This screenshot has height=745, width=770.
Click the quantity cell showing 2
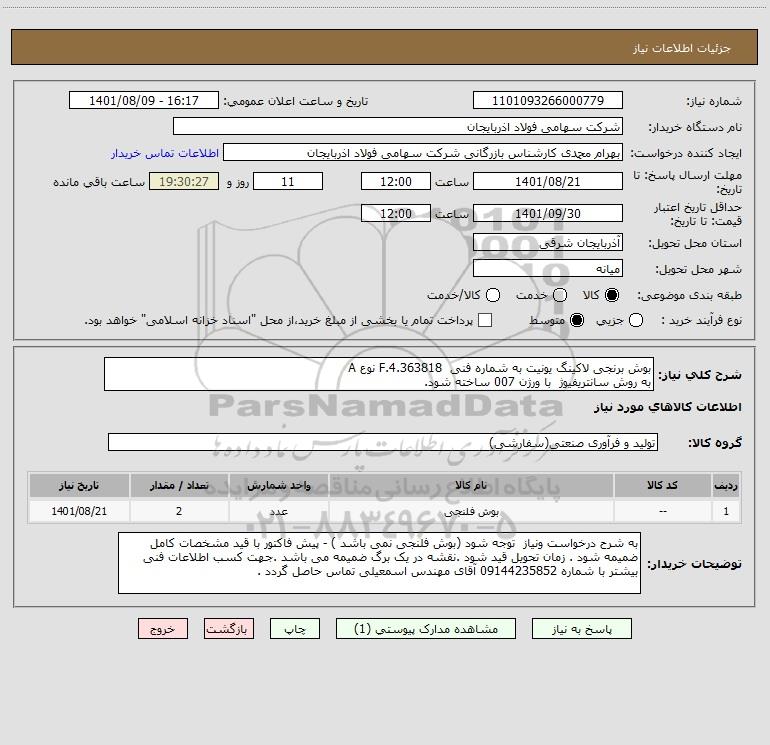[x=179, y=511]
